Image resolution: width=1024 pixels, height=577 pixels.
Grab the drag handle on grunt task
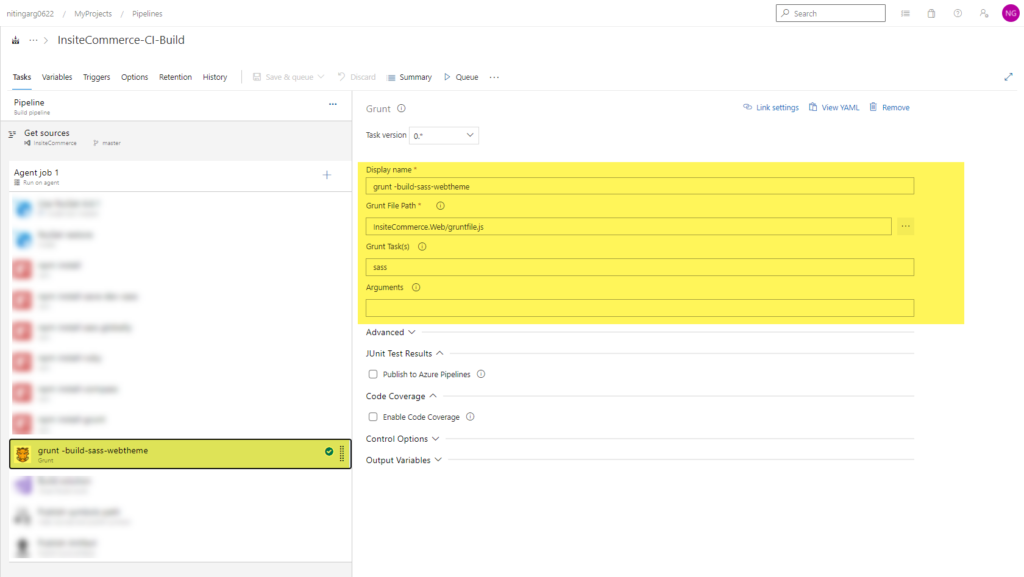click(x=342, y=454)
